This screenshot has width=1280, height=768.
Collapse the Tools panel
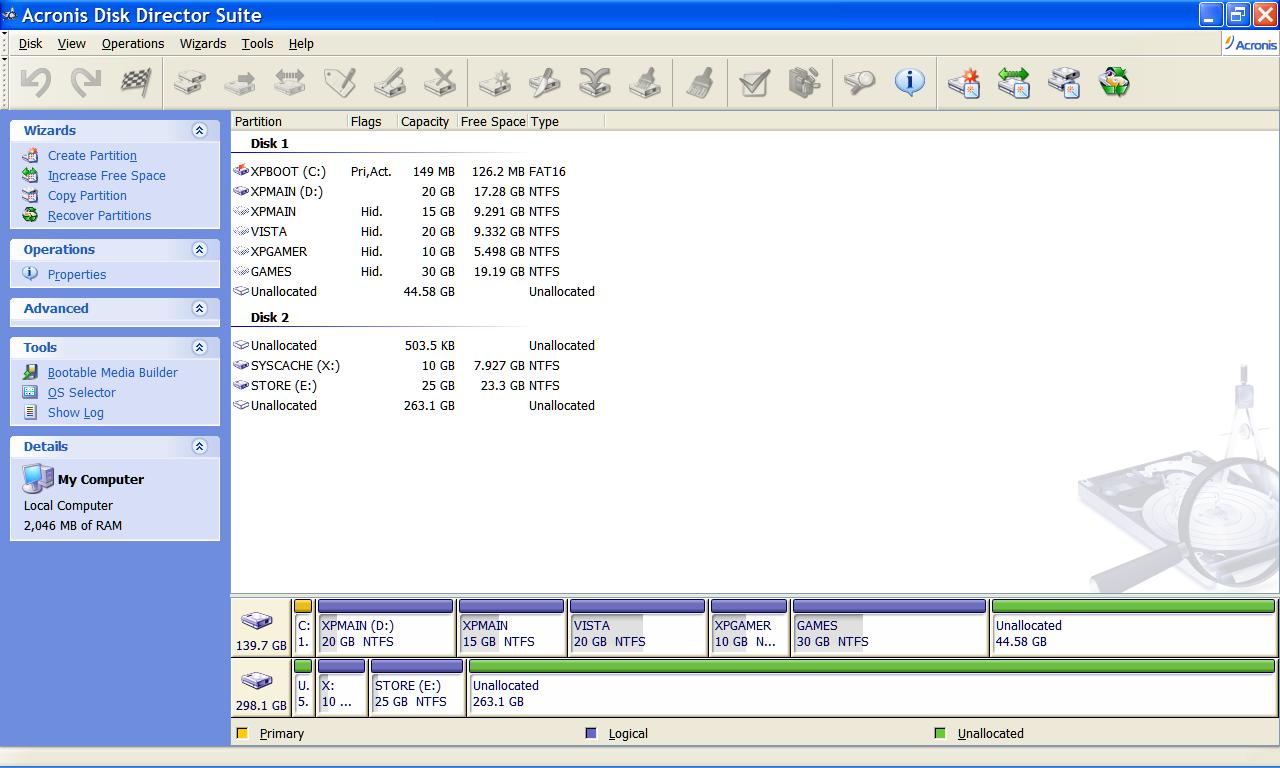click(x=199, y=347)
